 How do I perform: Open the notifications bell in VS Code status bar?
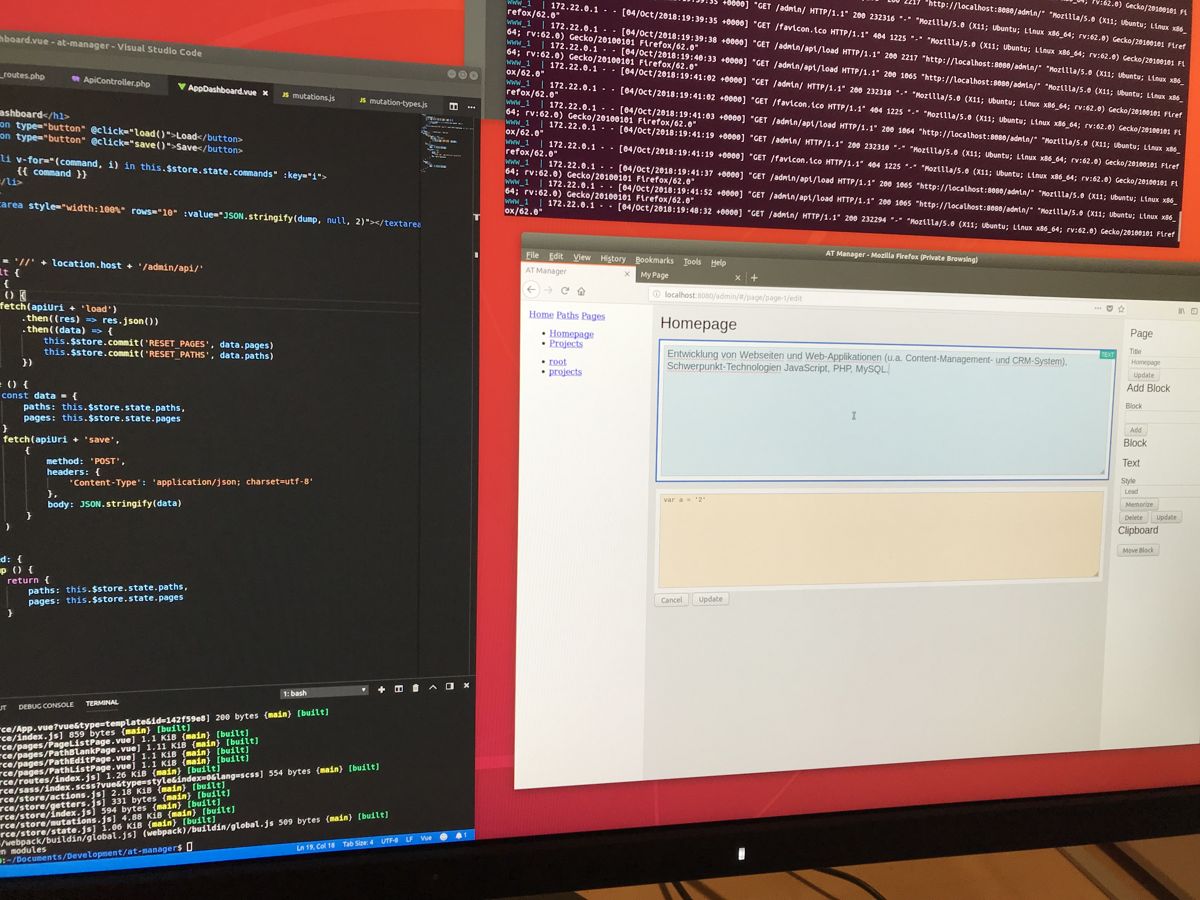tap(461, 835)
